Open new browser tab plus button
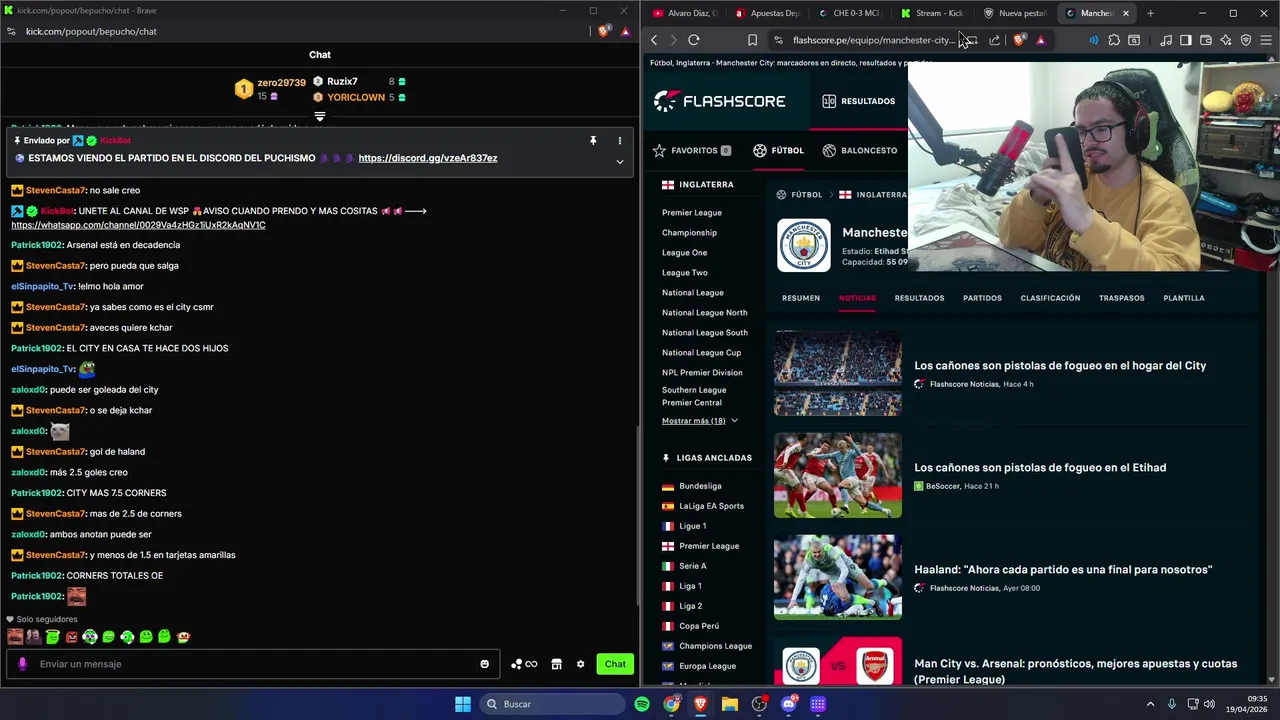The width and height of the screenshot is (1280, 720). [x=1150, y=13]
